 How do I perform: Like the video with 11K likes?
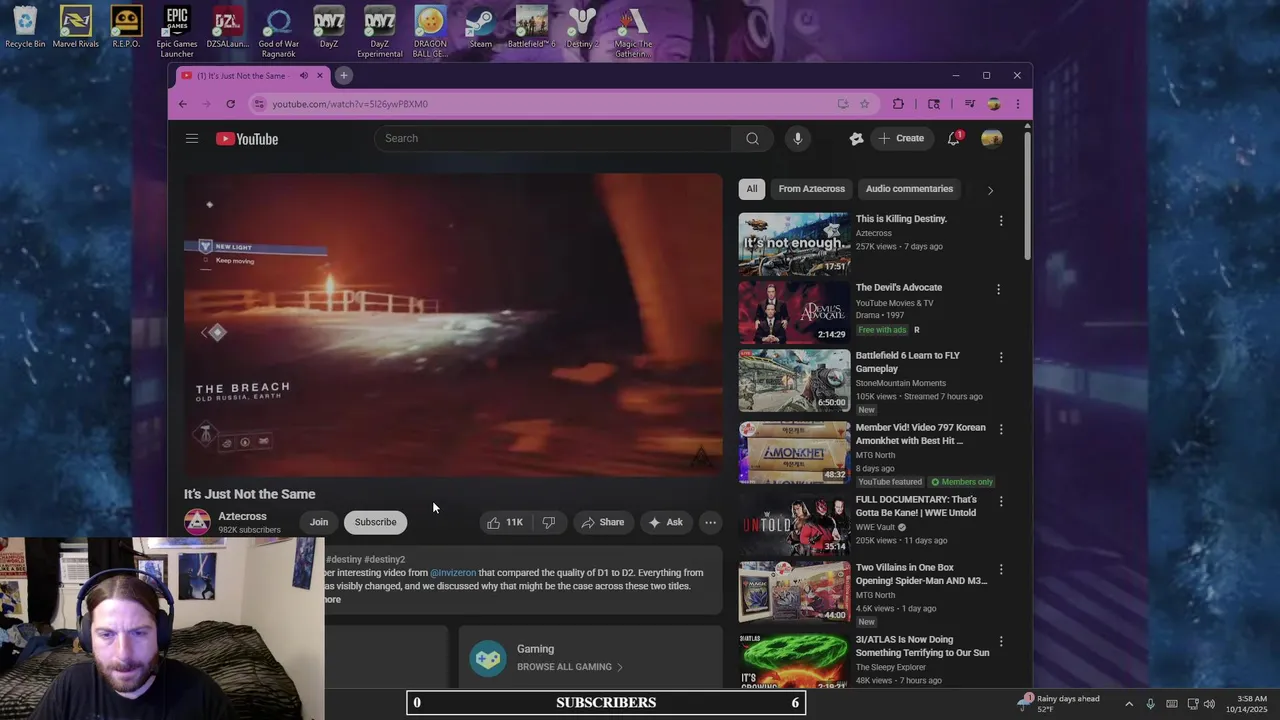pyautogui.click(x=505, y=522)
